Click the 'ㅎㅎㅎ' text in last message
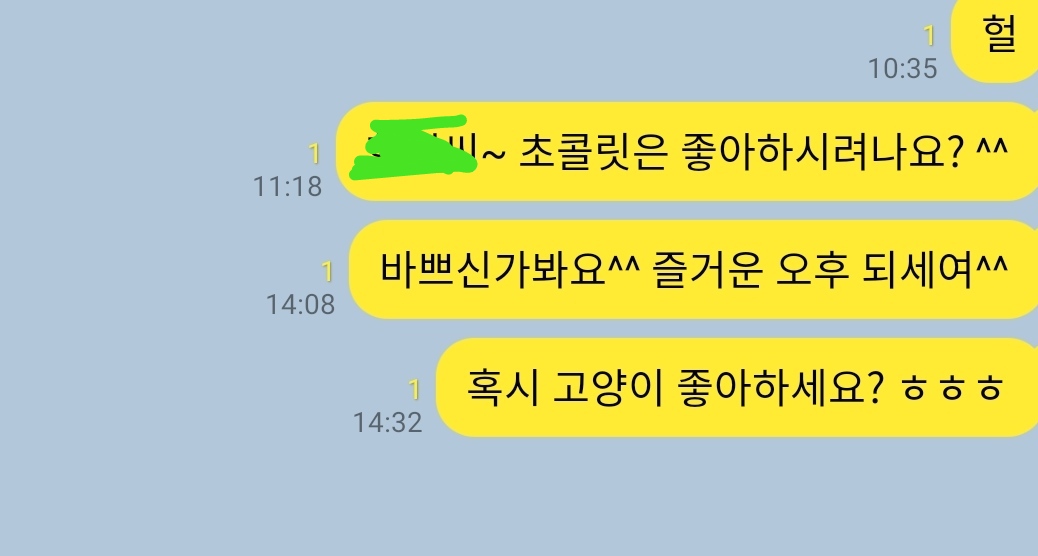The width and height of the screenshot is (1038, 556). pos(953,390)
